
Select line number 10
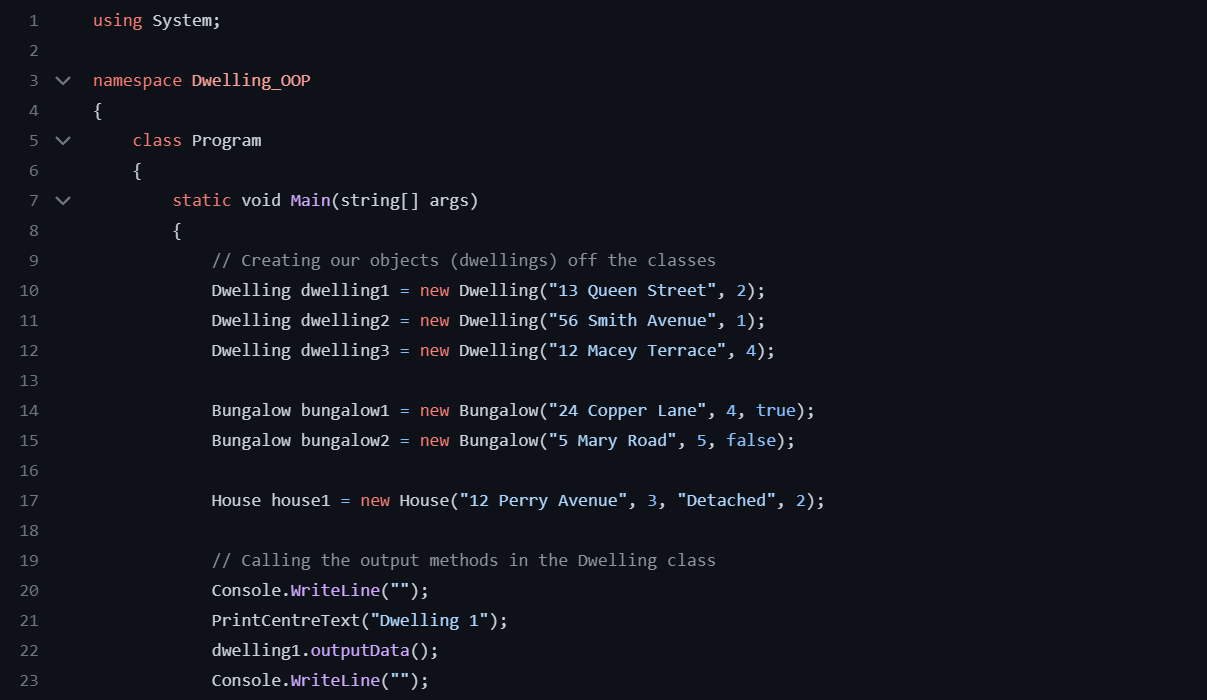28,290
